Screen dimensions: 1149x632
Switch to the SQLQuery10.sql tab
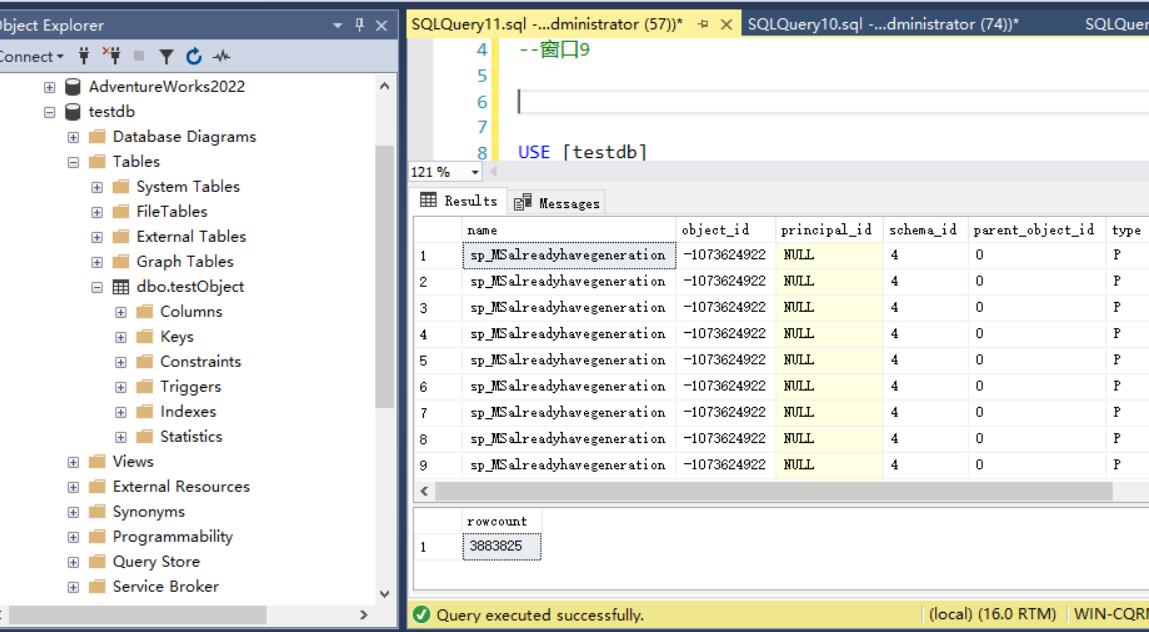883,24
